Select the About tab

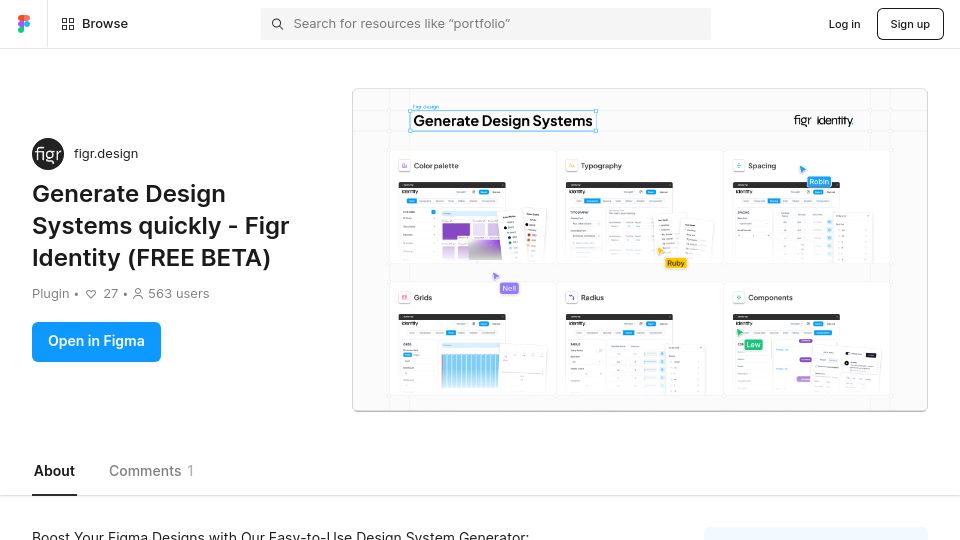tap(54, 471)
